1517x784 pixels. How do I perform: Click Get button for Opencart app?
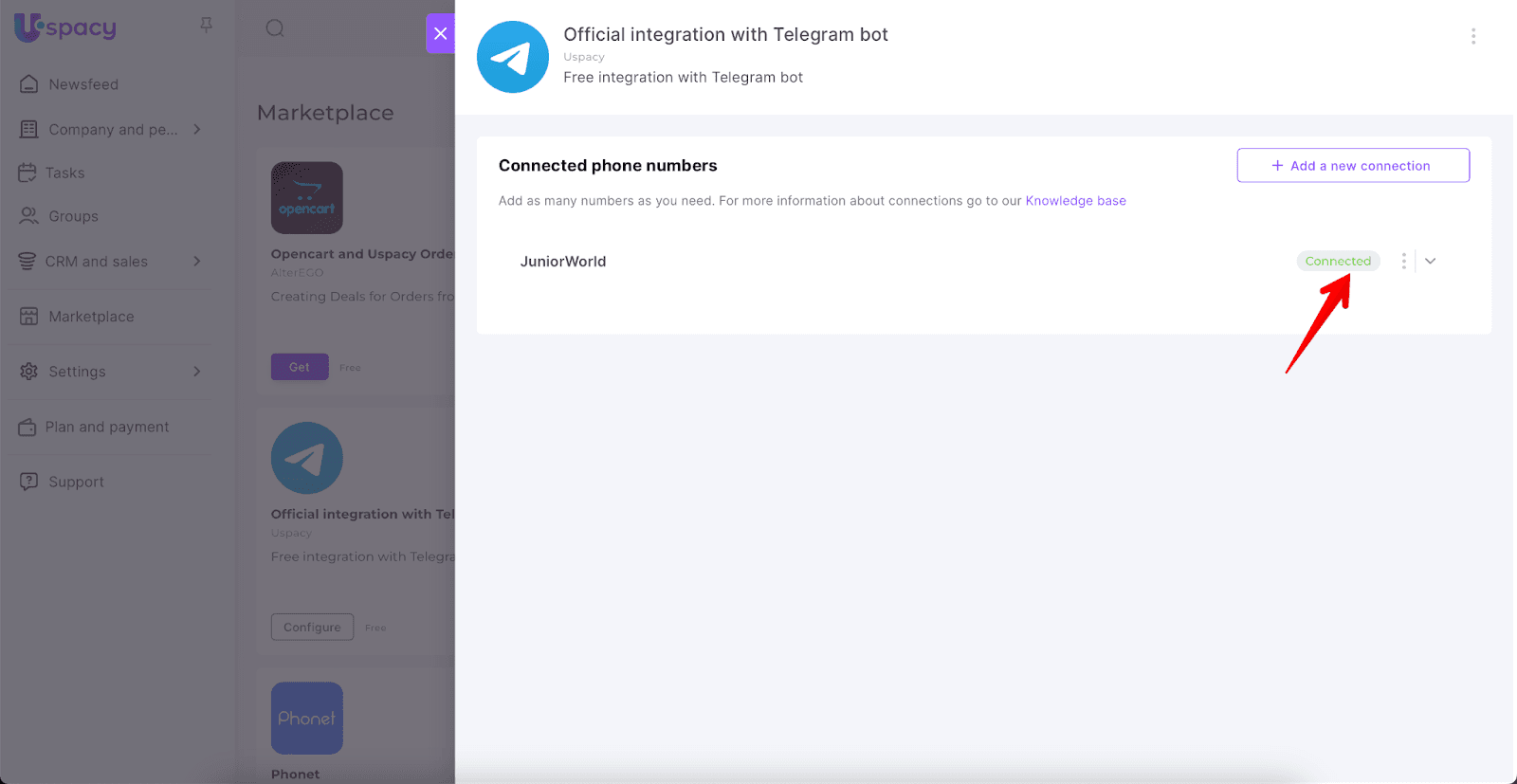click(300, 367)
